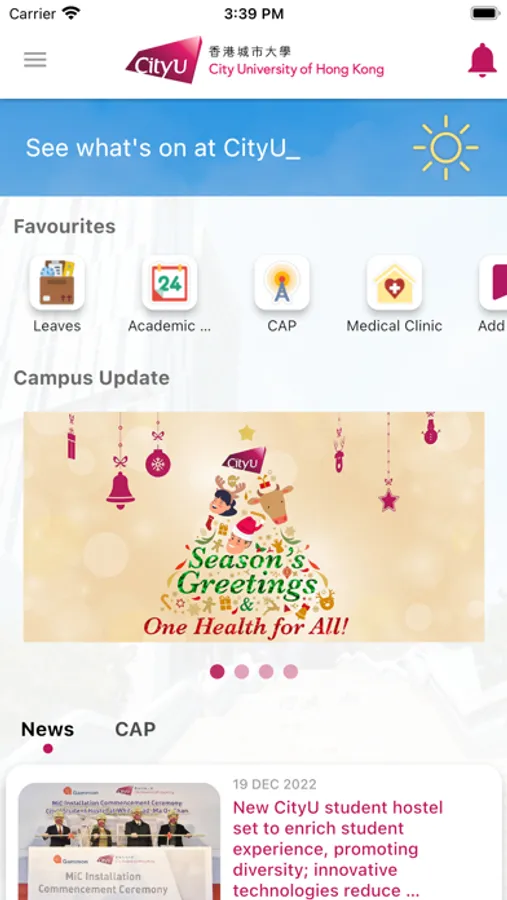
Task: Select the third carousel page dot
Action: tap(266, 671)
